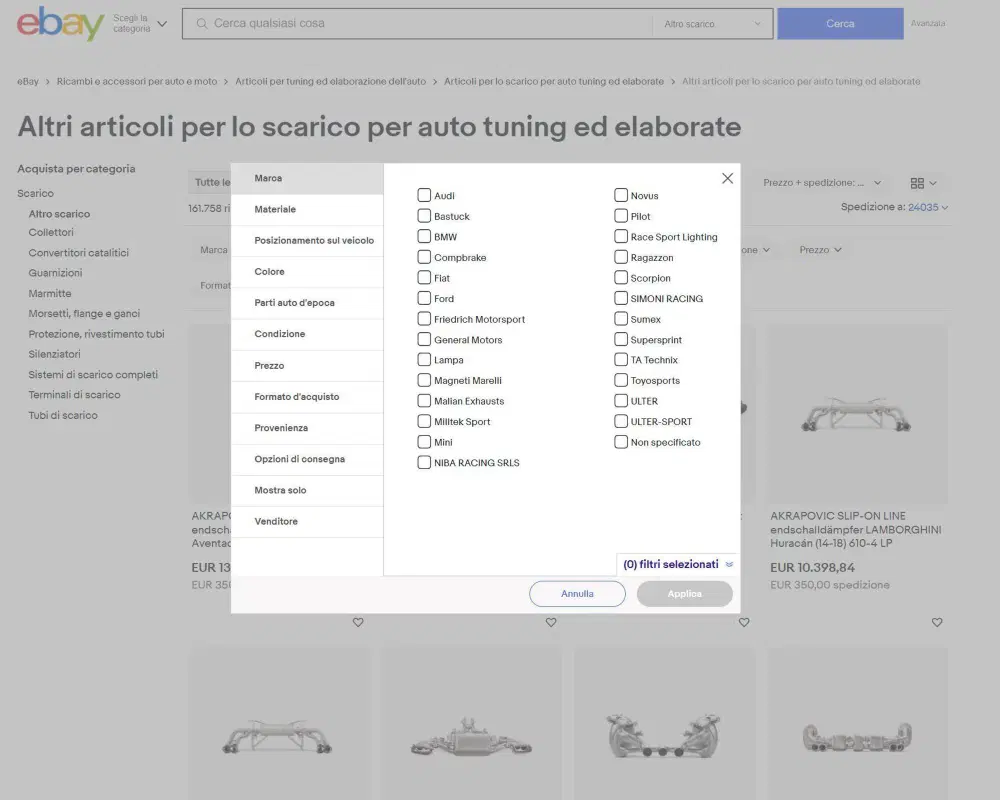Screen dimensions: 1000x800
Task: Click the eBay logo
Action: [x=60, y=24]
